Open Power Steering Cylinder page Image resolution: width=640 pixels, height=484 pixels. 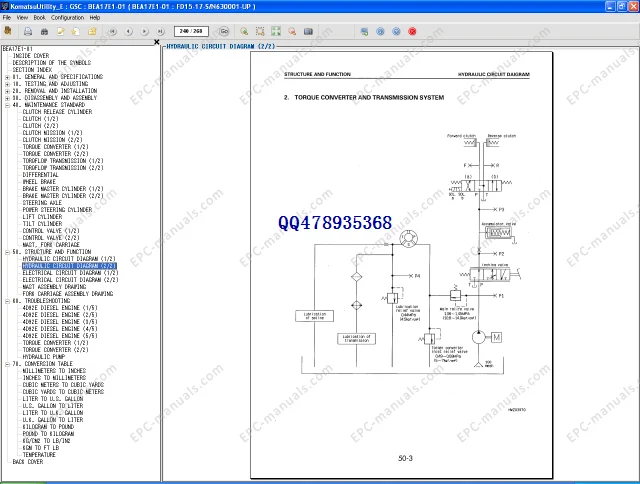click(x=57, y=210)
